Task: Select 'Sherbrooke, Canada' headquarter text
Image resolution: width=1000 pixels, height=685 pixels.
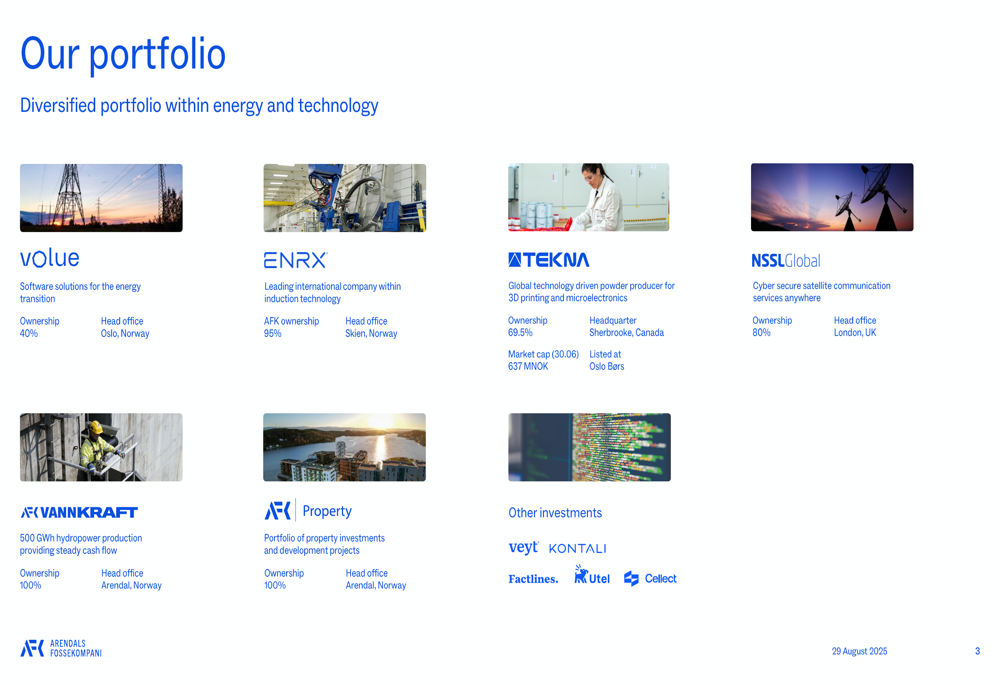Action: [626, 333]
